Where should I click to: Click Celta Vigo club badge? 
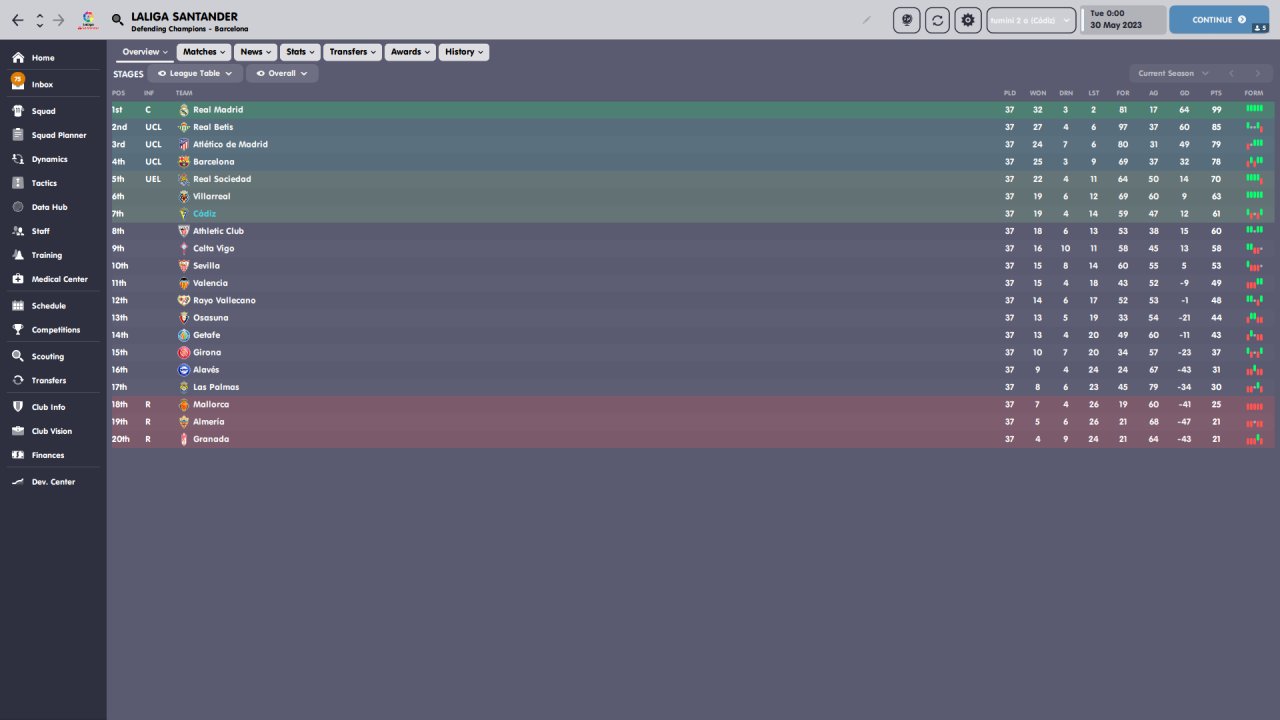pos(184,248)
